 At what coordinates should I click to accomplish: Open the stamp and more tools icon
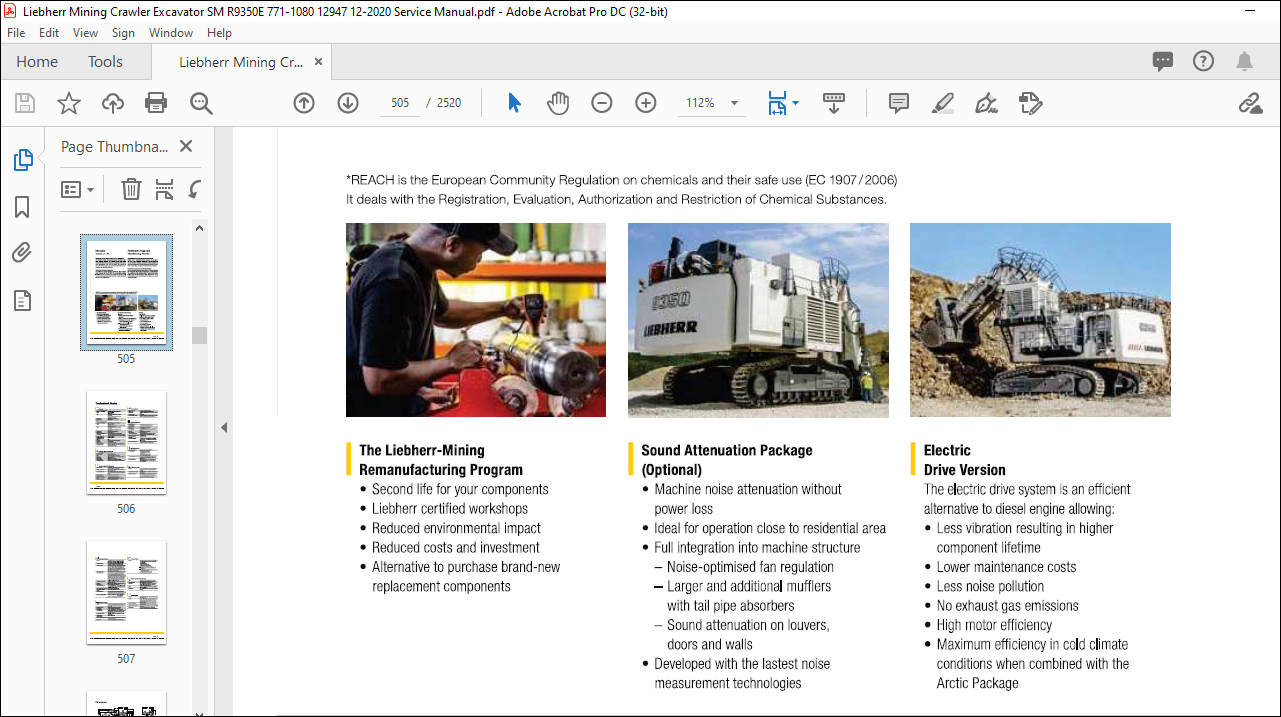click(1031, 103)
